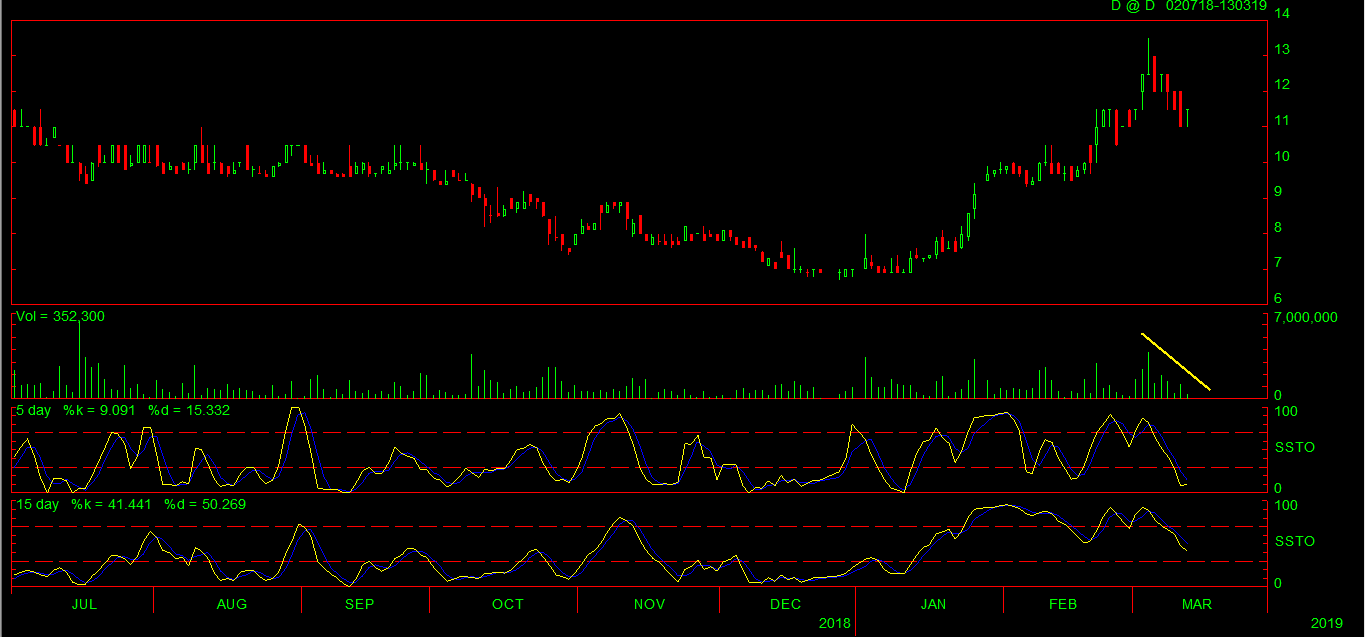The image size is (1366, 637).
Task: Click the price axis label 11
Action: point(1282,121)
